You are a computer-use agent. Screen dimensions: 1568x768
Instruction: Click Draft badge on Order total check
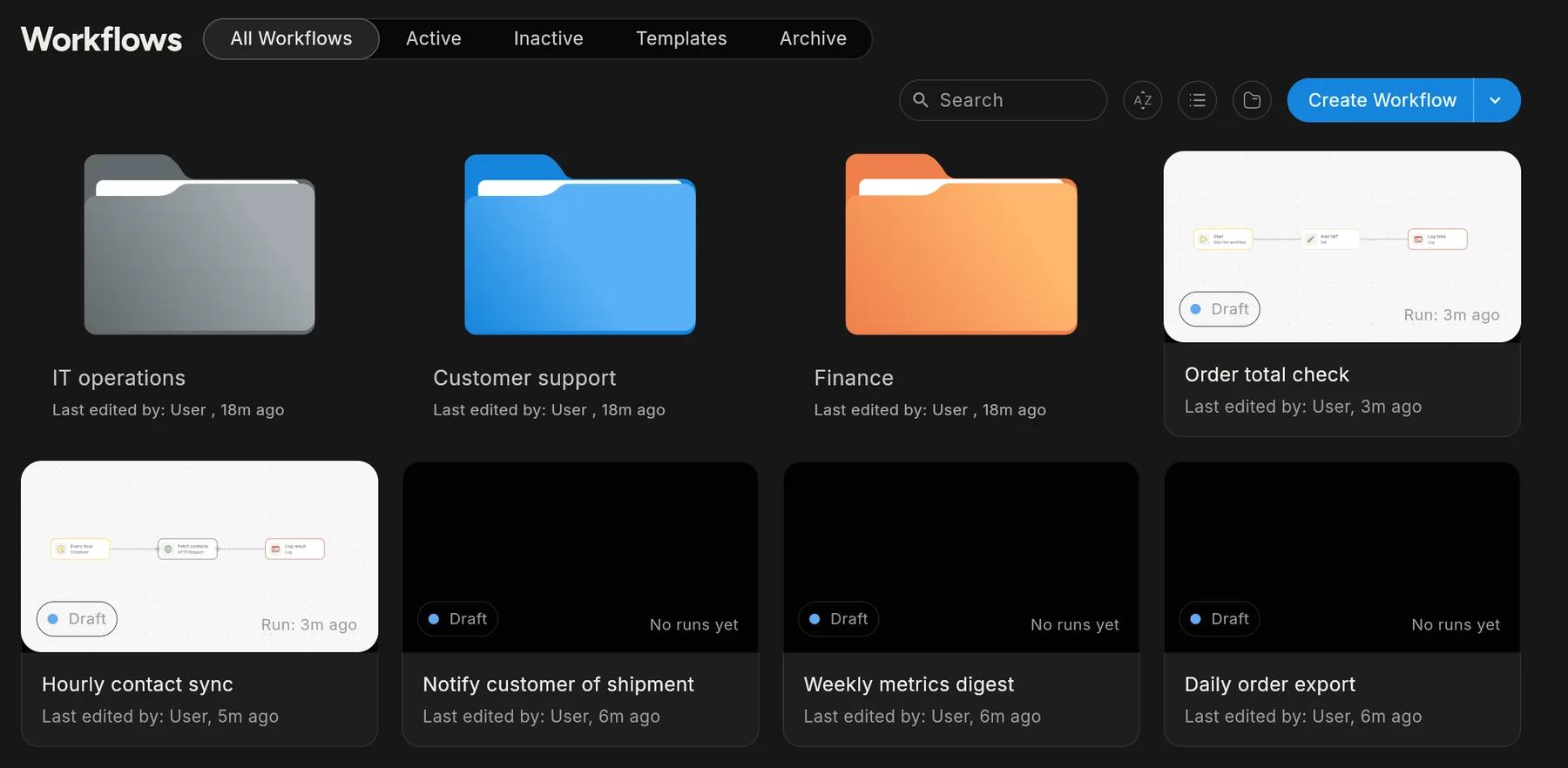(1220, 309)
